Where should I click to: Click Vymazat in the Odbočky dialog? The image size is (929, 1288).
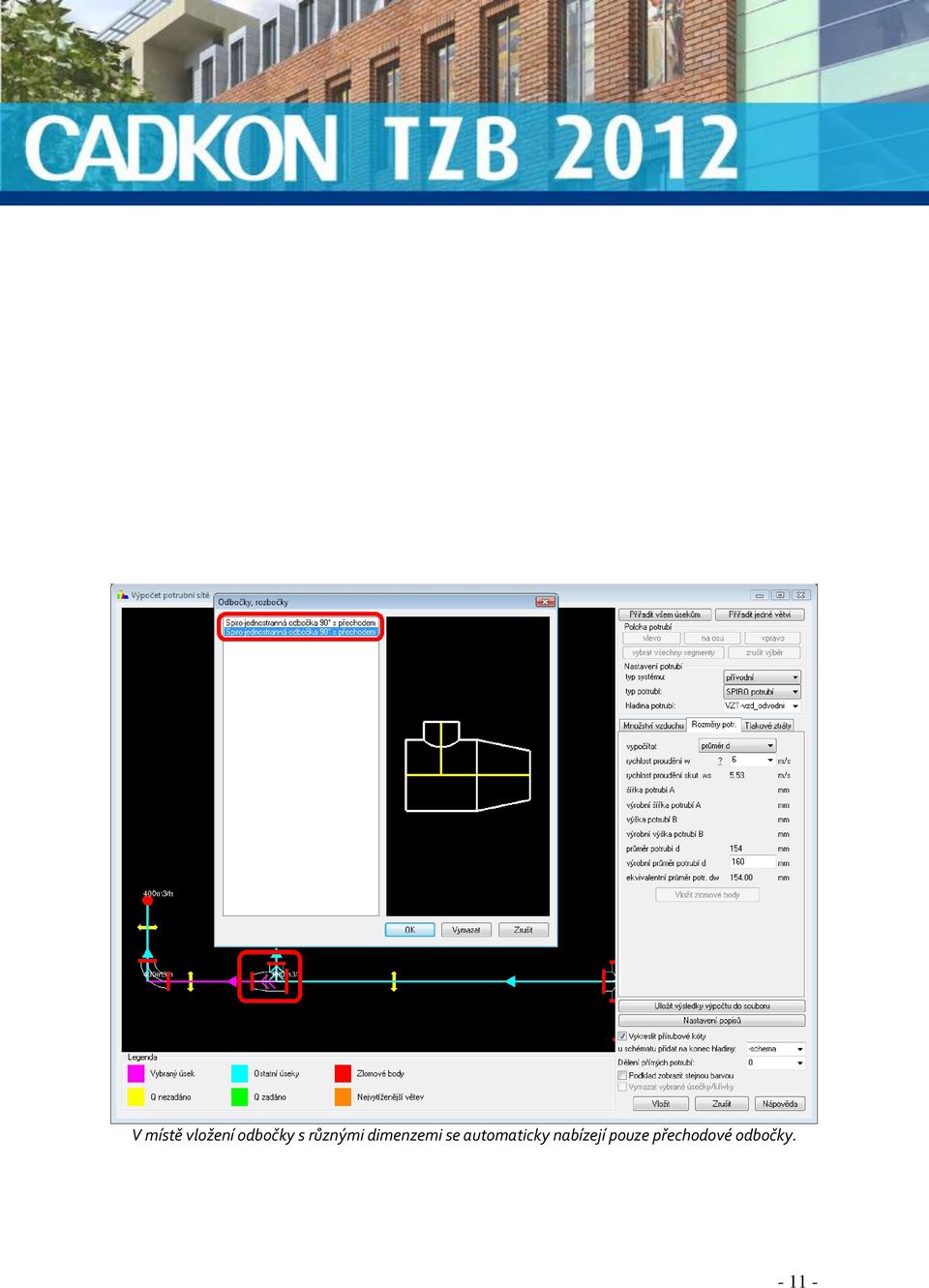pos(466,930)
